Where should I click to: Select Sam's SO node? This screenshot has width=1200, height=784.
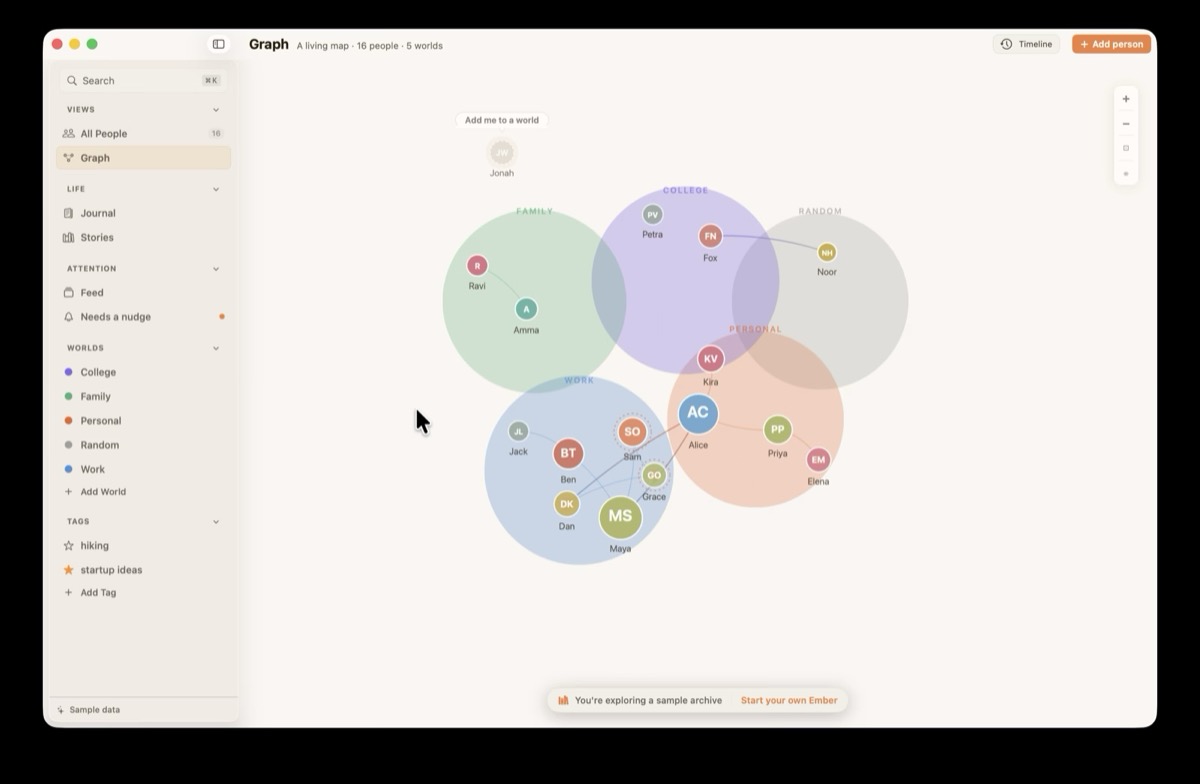coord(632,432)
